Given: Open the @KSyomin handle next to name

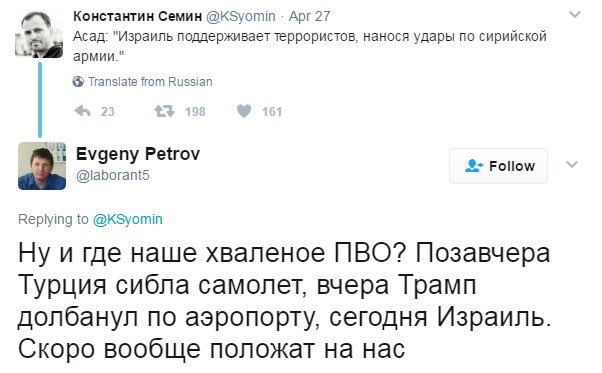Looking at the screenshot, I should [241, 16].
